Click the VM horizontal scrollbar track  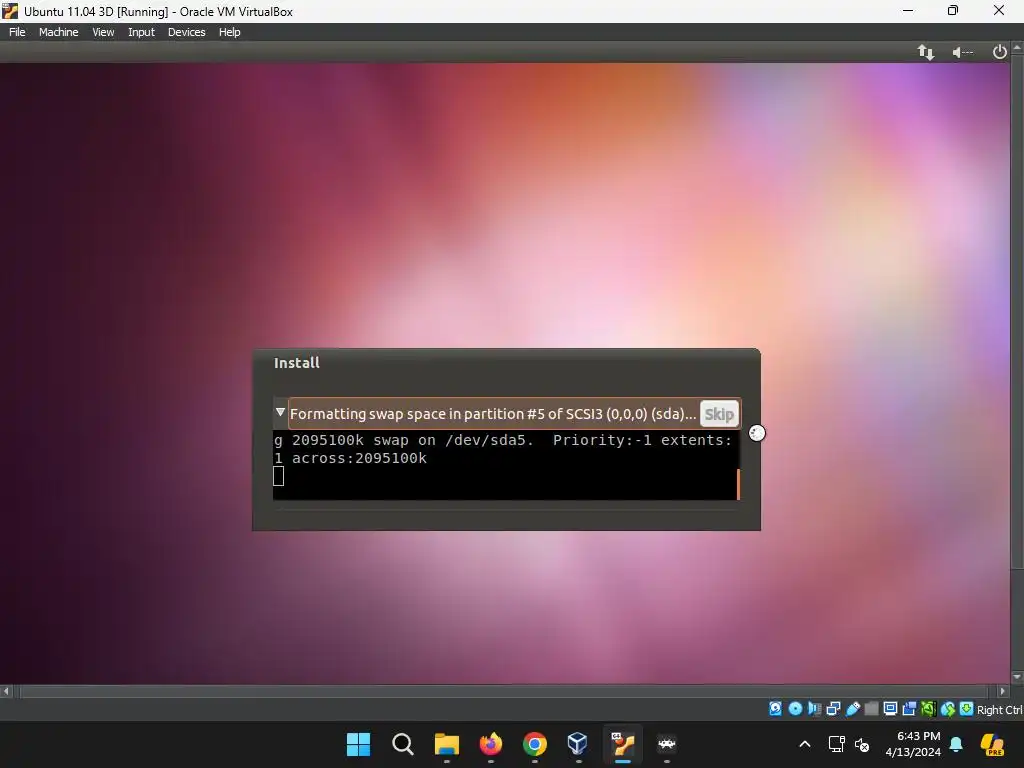tap(504, 691)
